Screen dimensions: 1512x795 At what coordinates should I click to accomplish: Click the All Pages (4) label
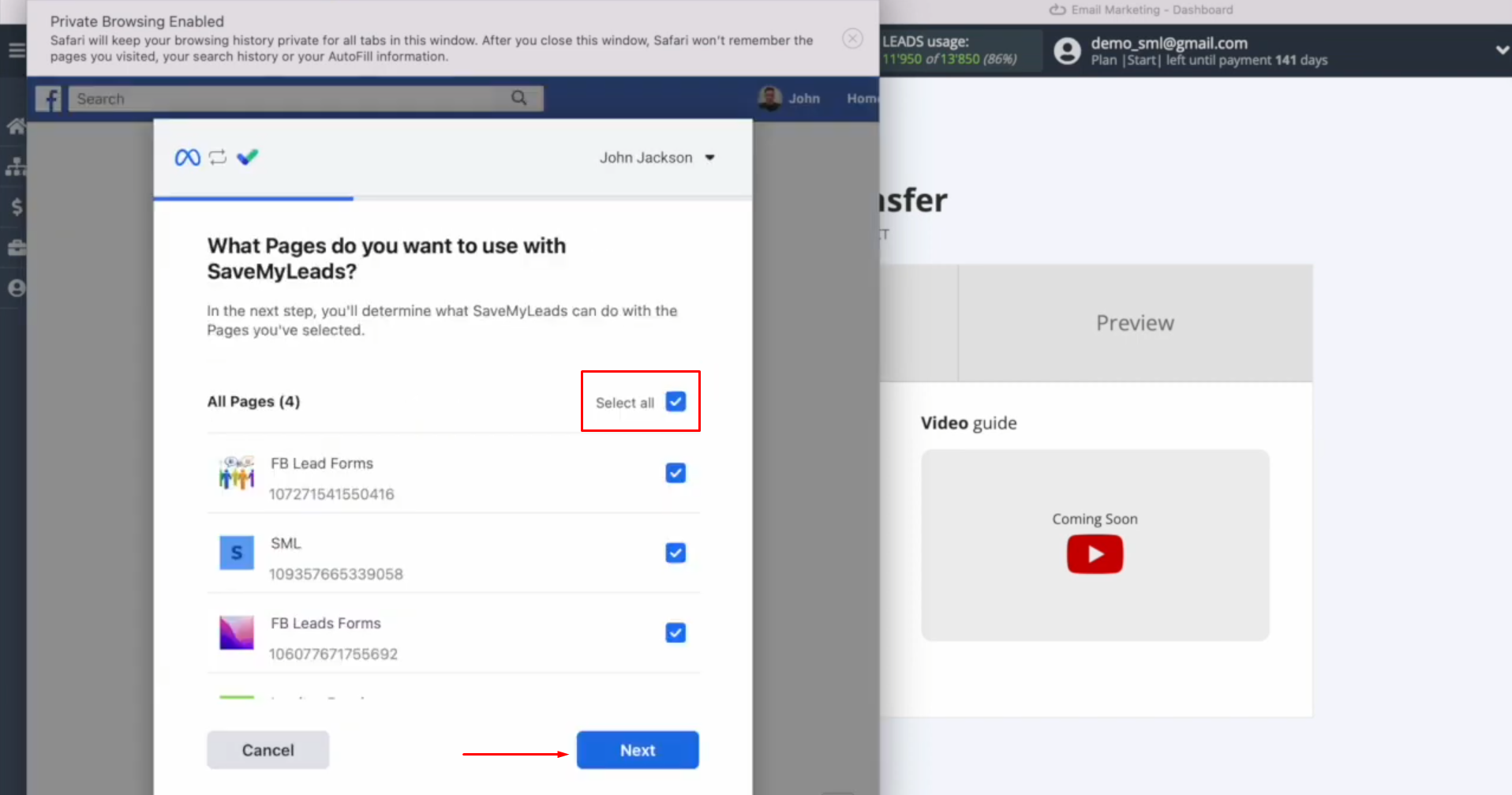[x=253, y=402]
